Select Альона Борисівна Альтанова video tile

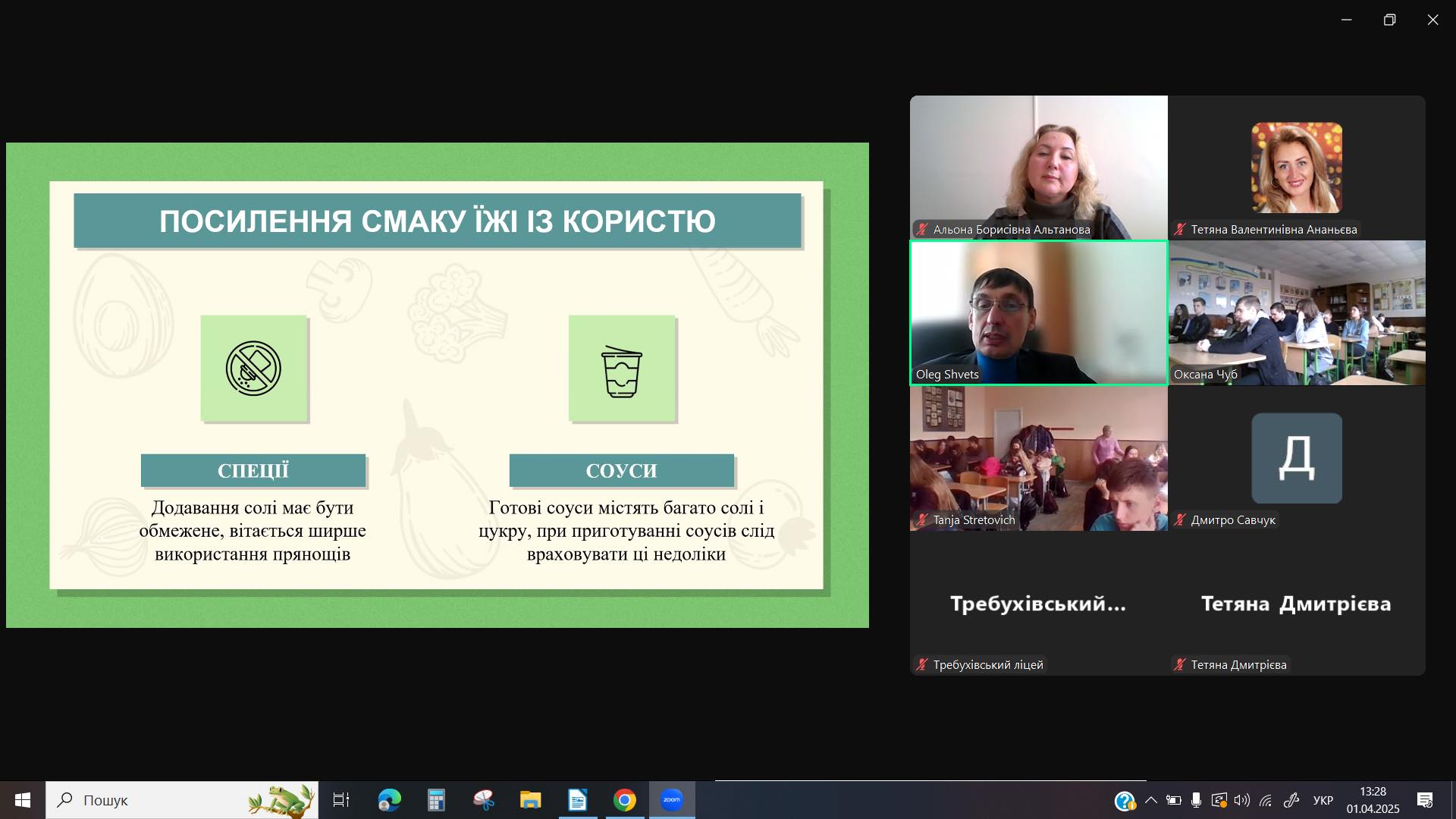[x=1038, y=168]
